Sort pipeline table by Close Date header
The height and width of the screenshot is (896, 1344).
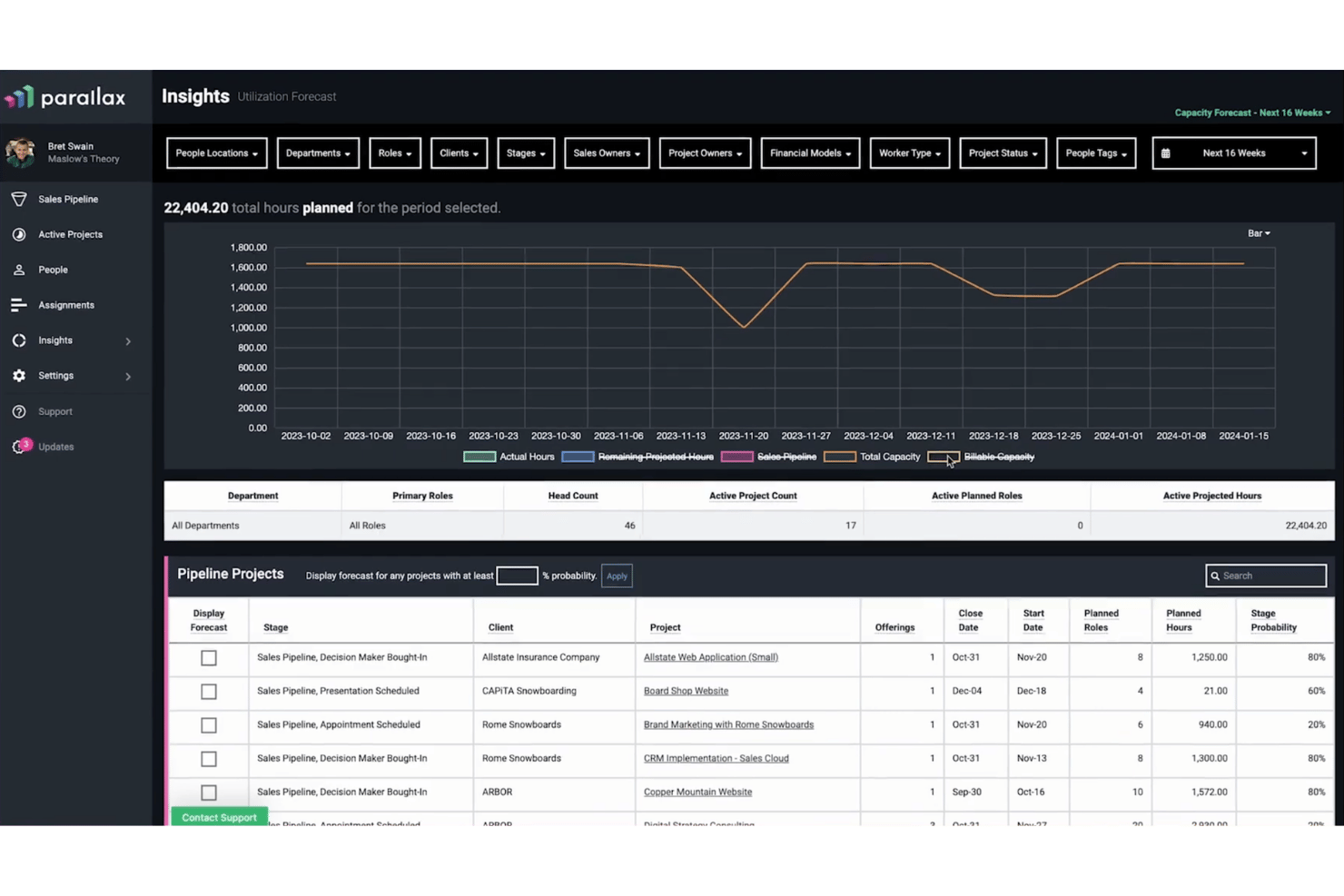[970, 620]
